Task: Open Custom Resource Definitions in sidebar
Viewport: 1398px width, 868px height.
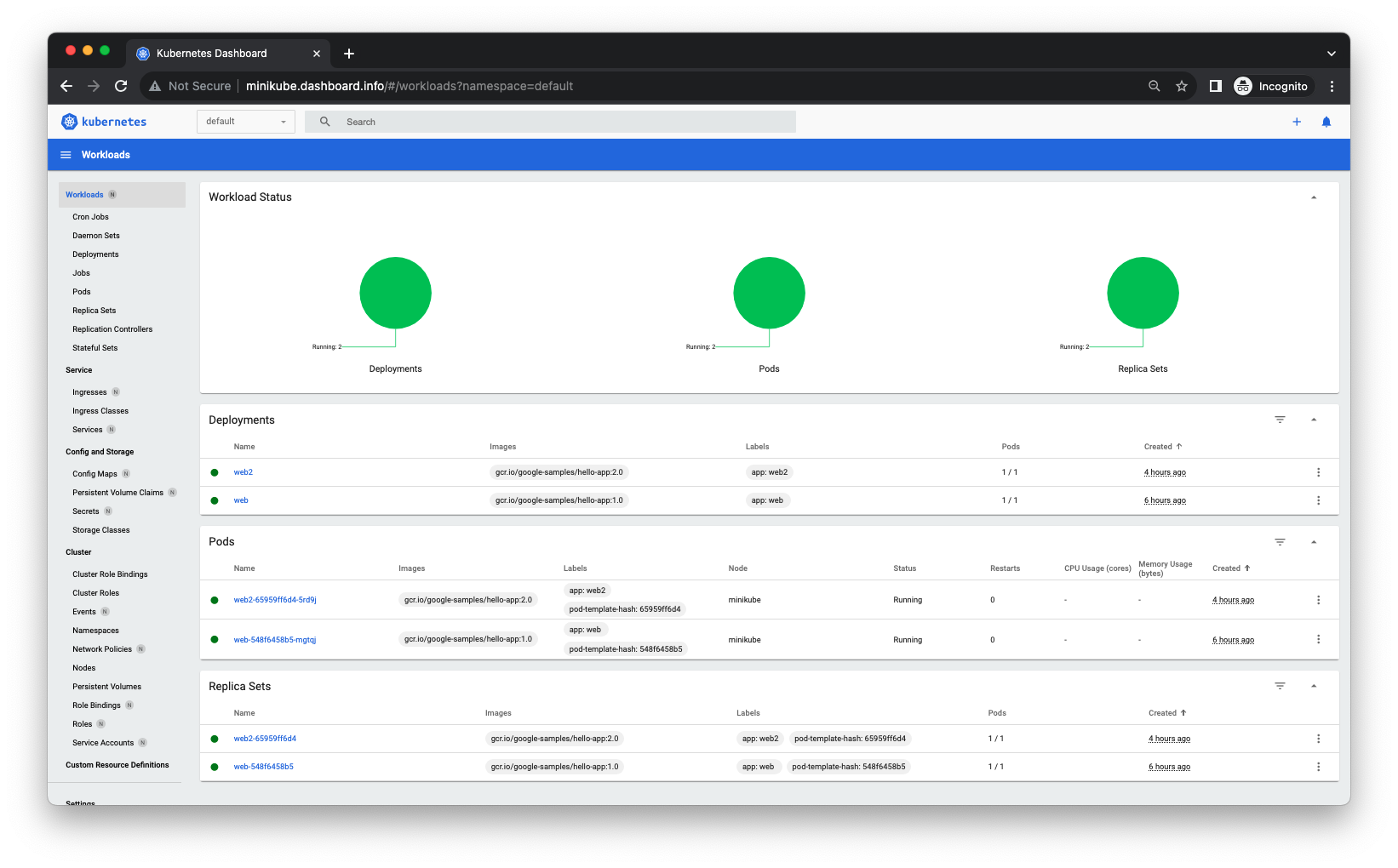Action: click(117, 765)
